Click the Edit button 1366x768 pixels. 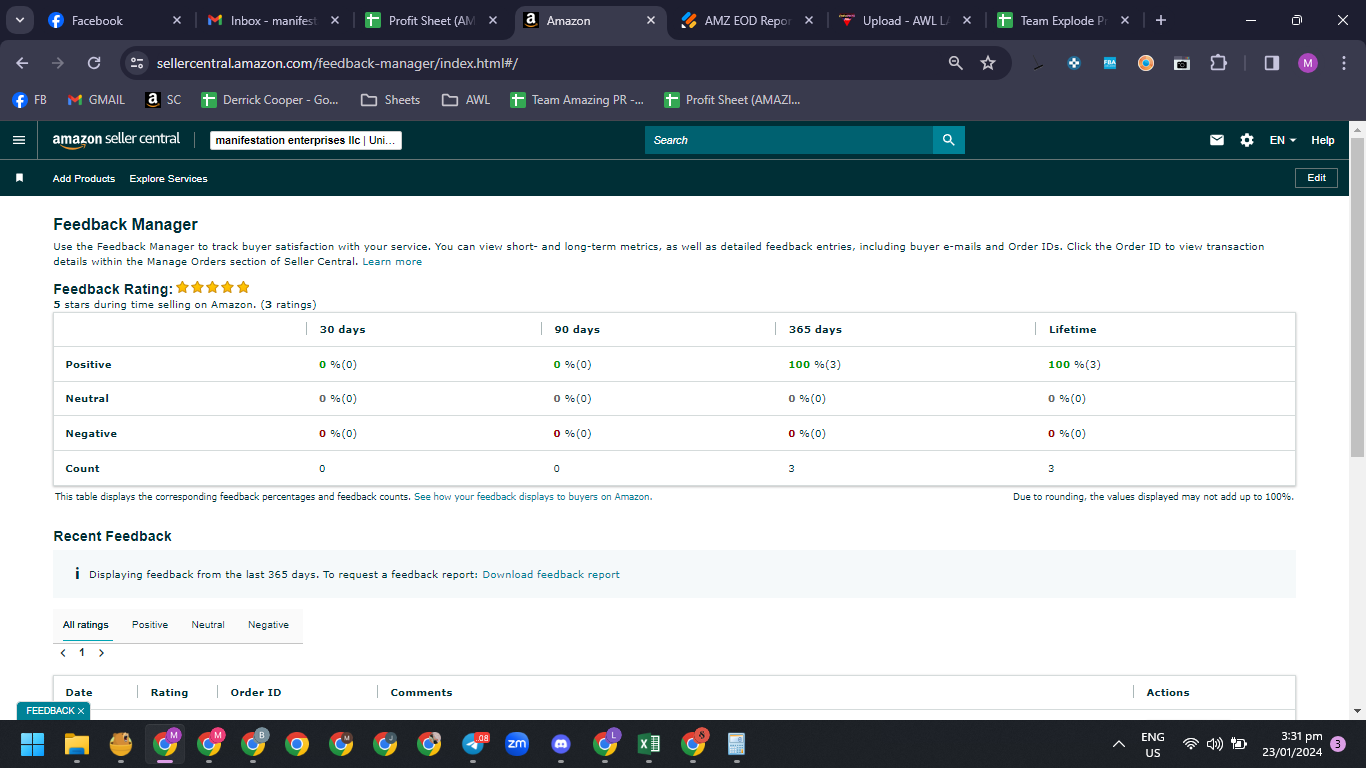(x=1316, y=178)
